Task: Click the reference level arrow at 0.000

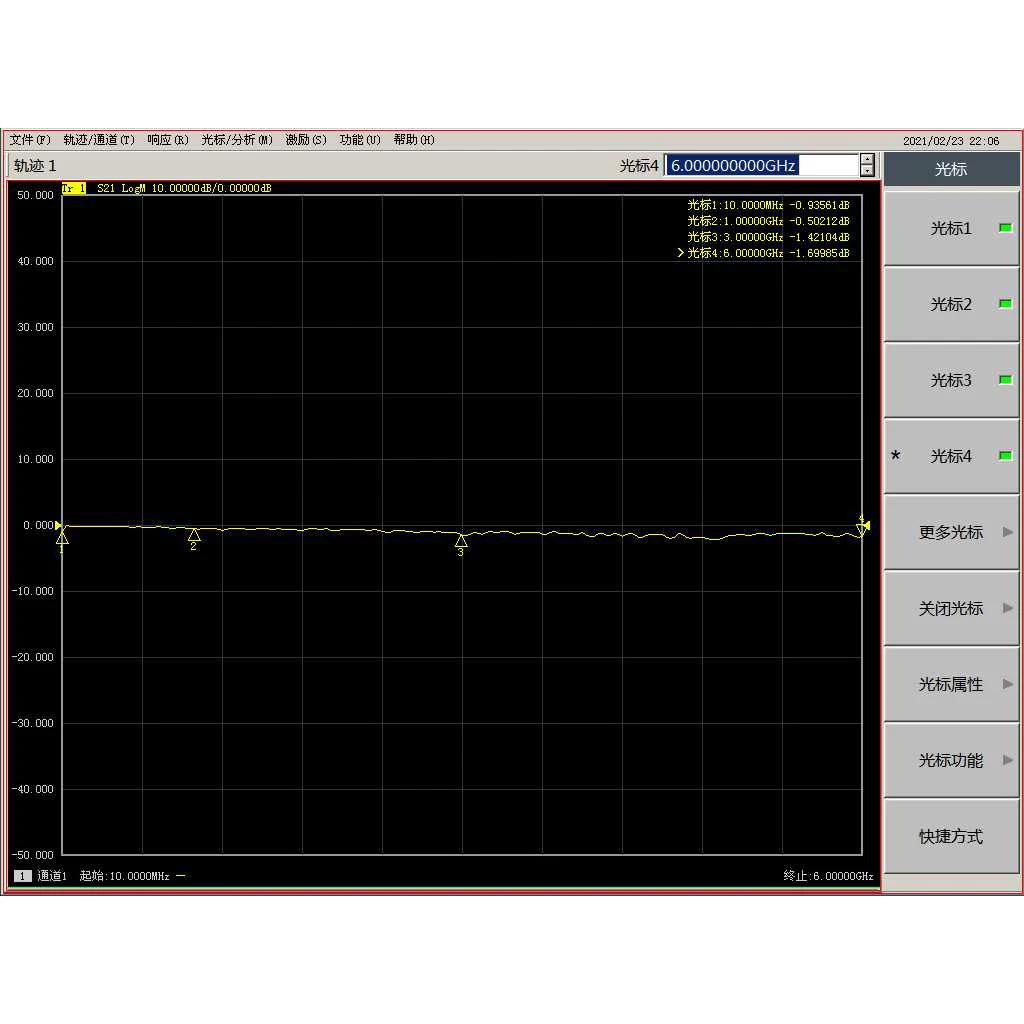Action: (58, 525)
